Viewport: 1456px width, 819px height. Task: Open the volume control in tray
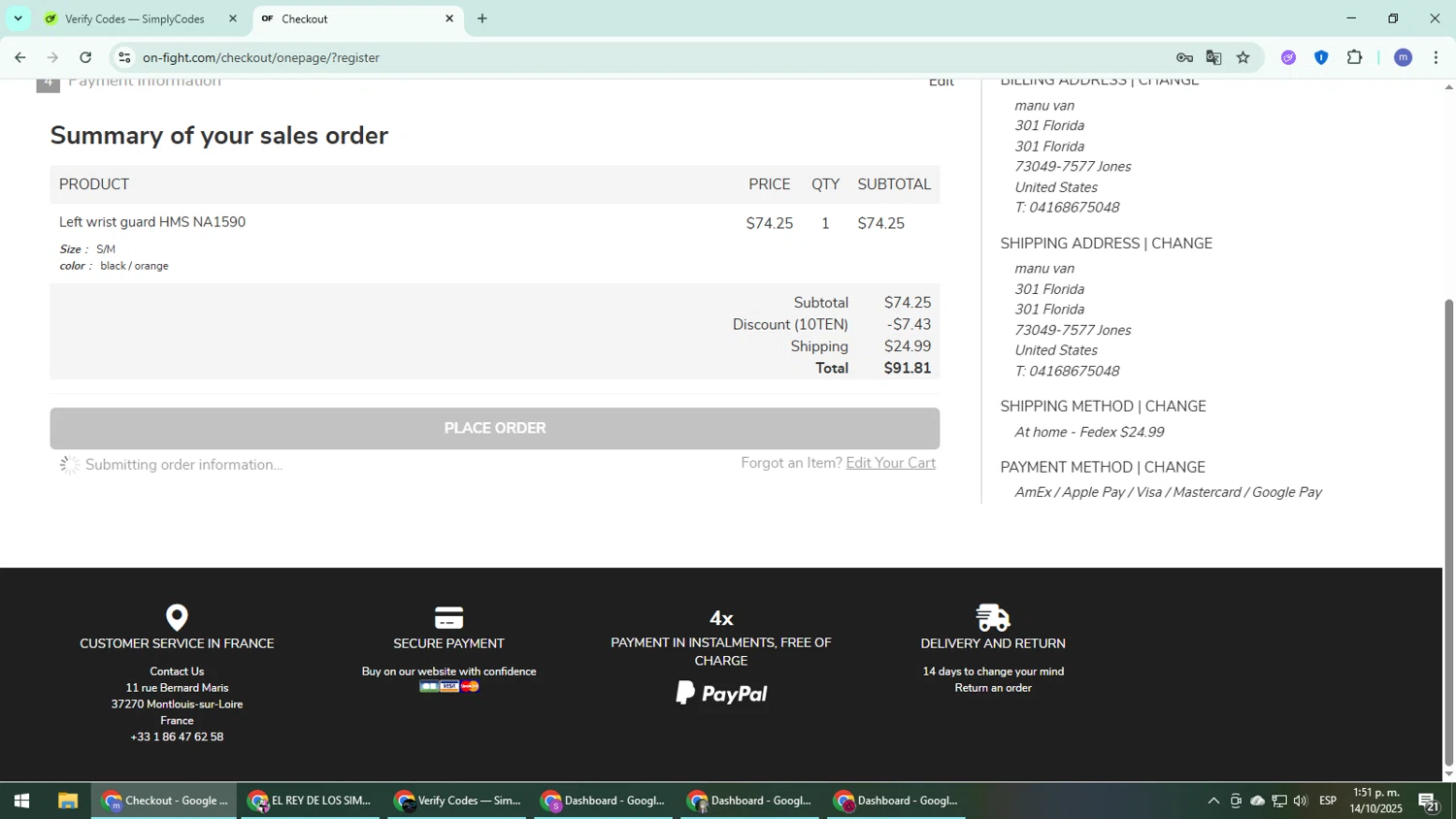[x=1301, y=801]
